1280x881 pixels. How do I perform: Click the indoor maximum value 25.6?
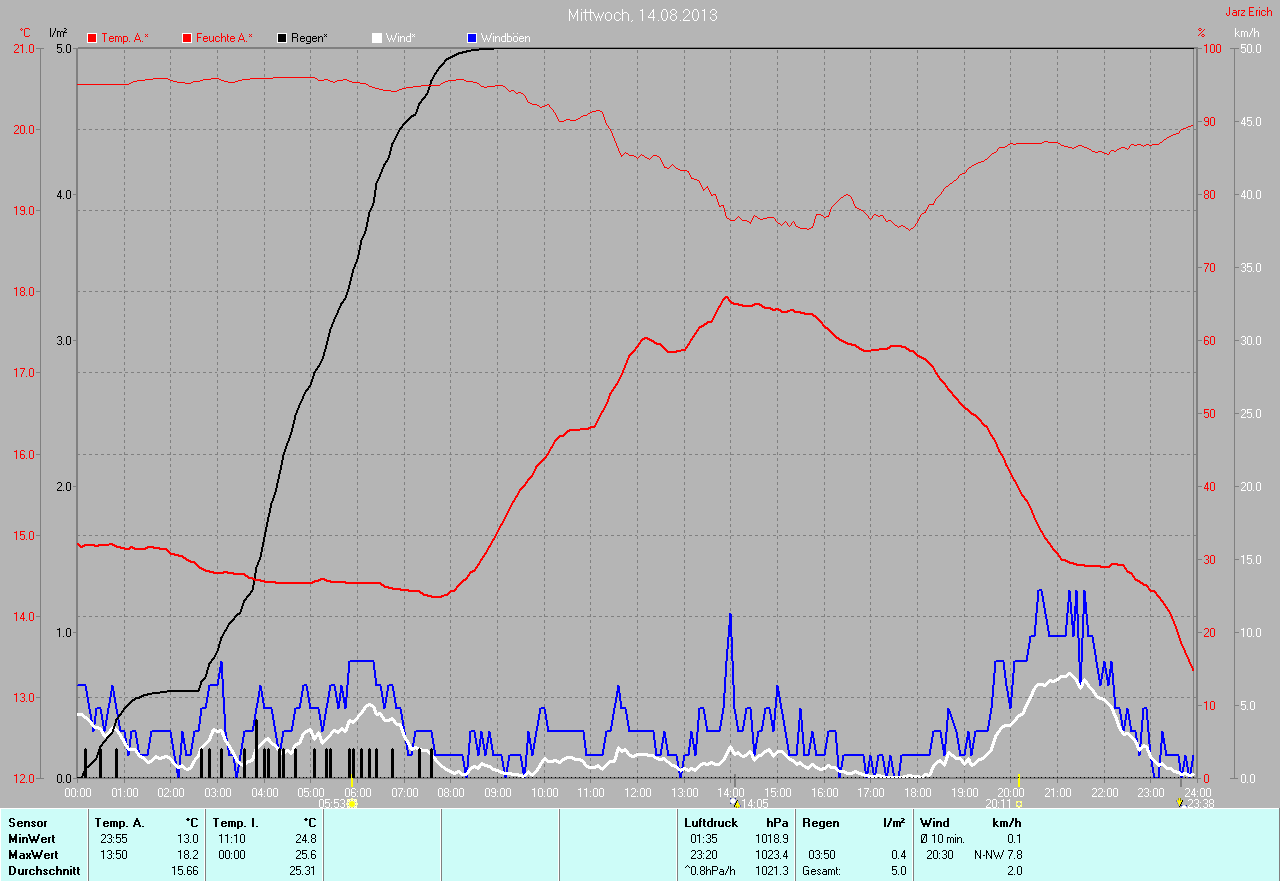click(x=306, y=855)
